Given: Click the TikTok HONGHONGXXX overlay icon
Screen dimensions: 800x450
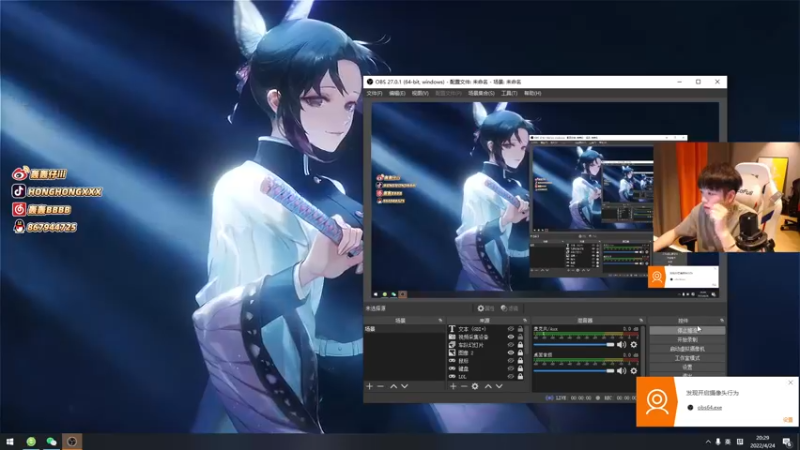Looking at the screenshot, I should (x=19, y=191).
